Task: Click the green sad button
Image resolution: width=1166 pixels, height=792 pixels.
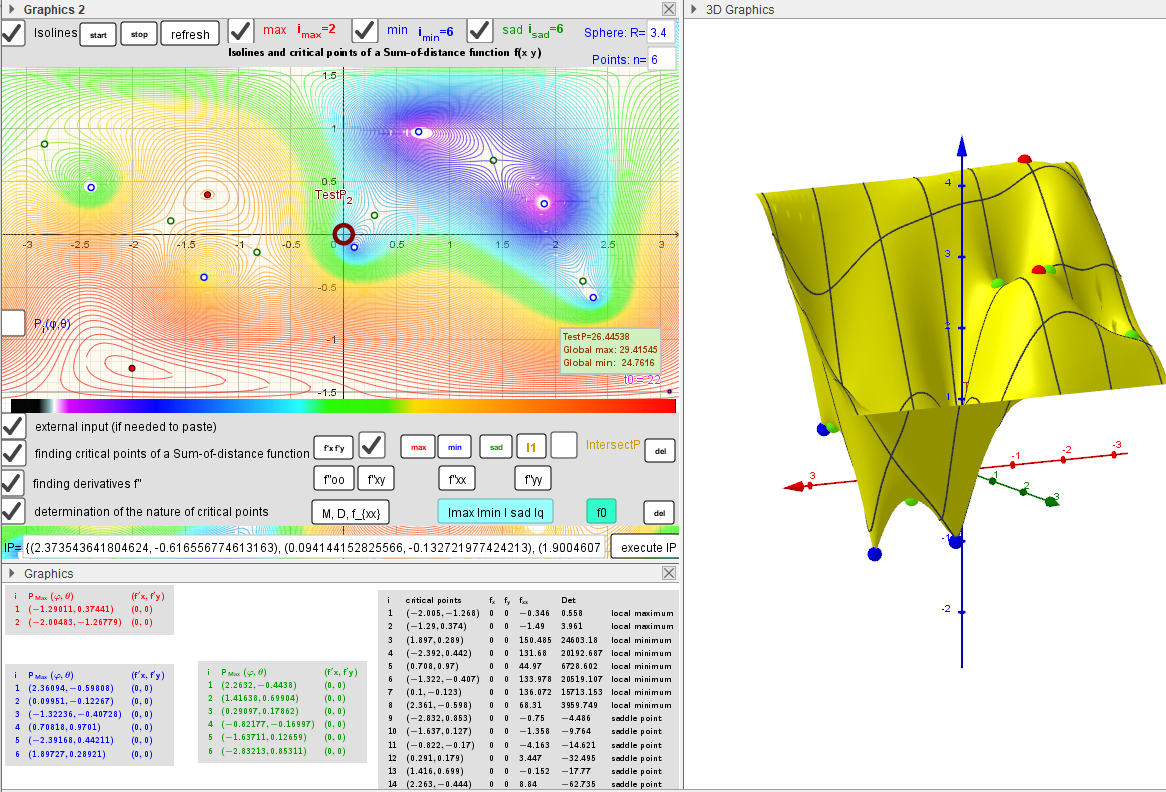Action: (x=496, y=446)
